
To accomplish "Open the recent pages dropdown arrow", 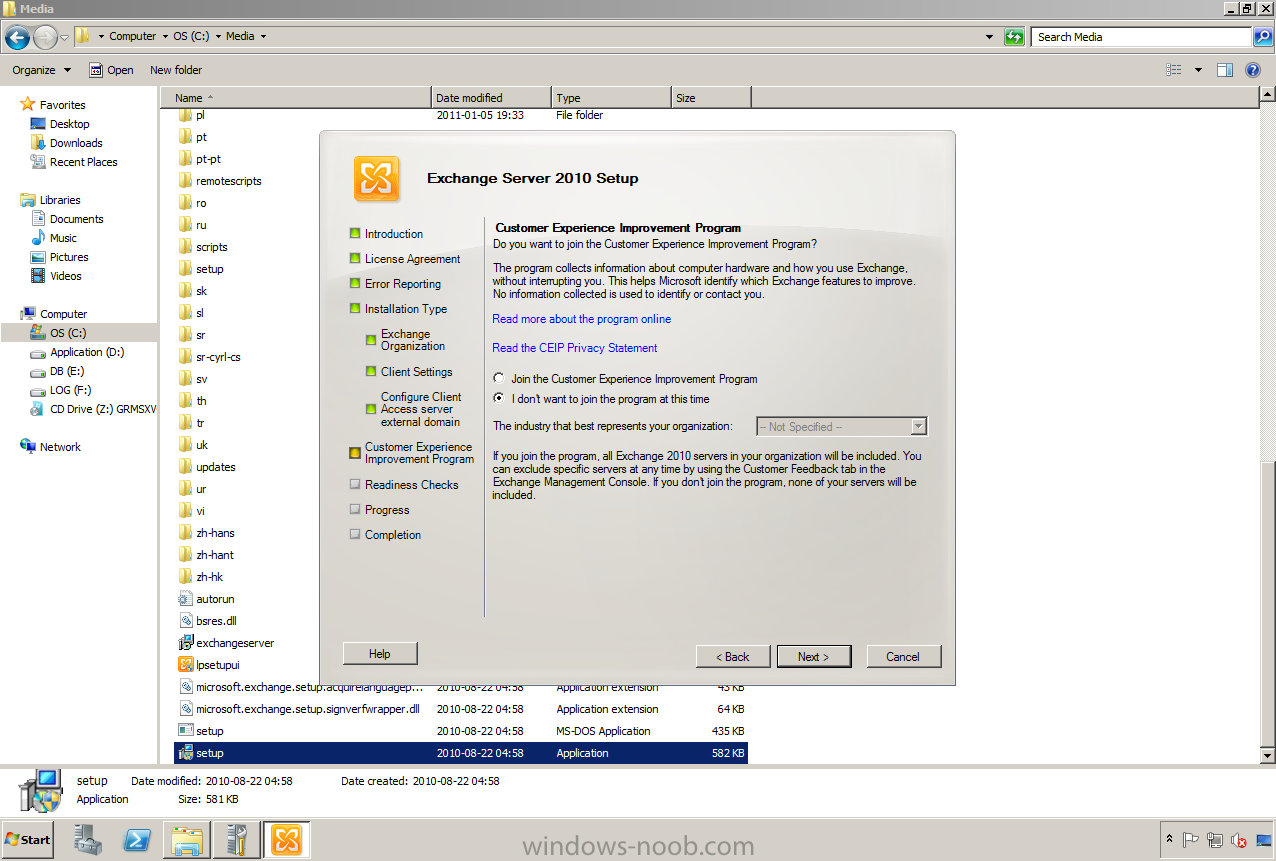I will [x=65, y=37].
